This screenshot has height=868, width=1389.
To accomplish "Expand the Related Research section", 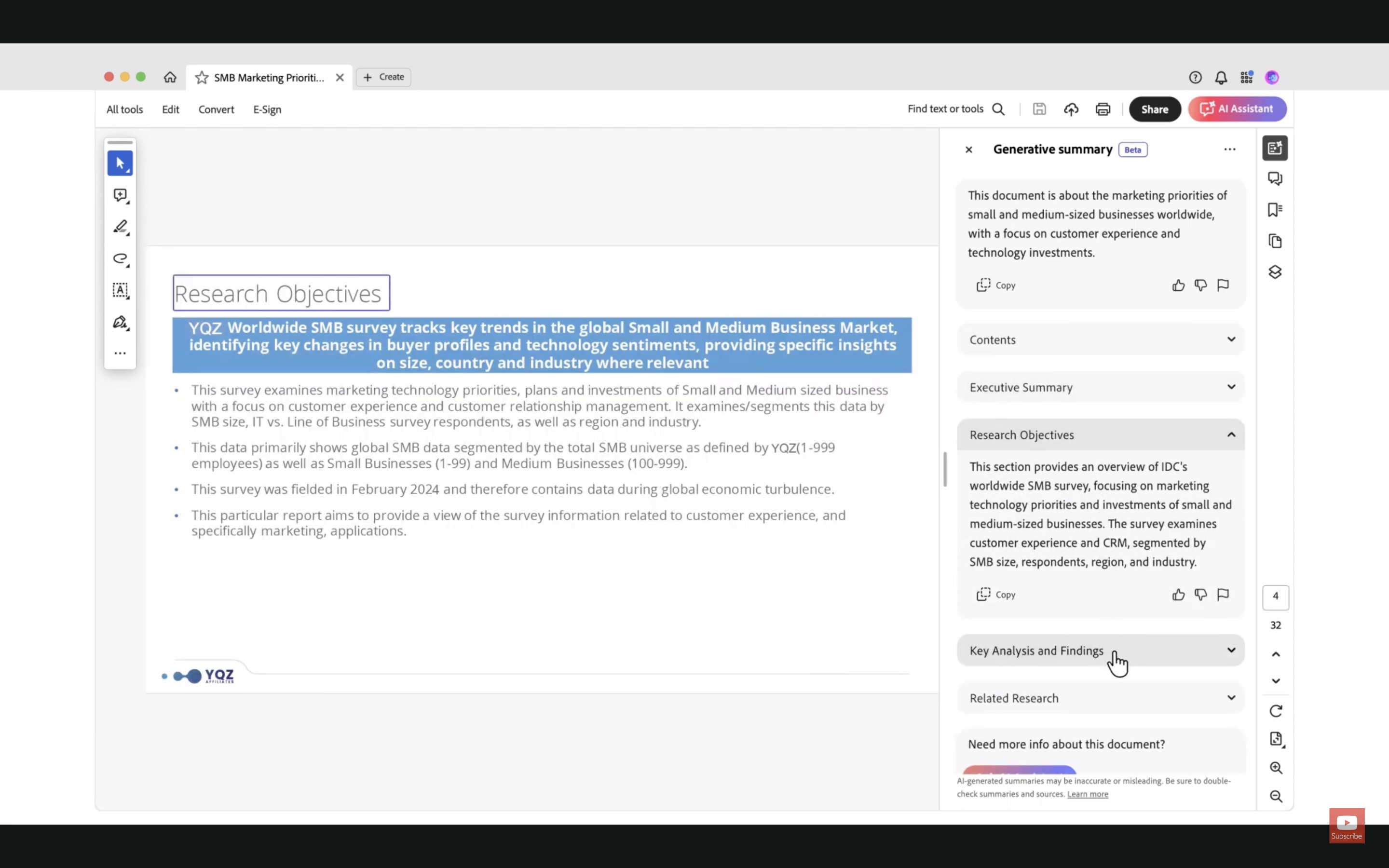I will [x=1101, y=698].
